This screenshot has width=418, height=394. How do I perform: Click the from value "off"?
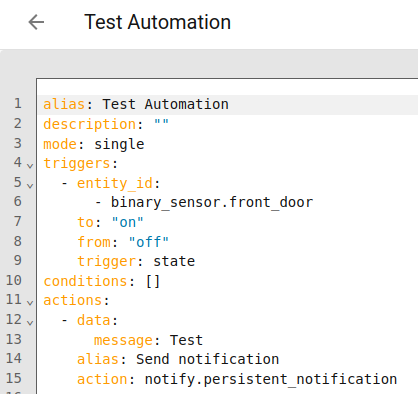(x=149, y=242)
